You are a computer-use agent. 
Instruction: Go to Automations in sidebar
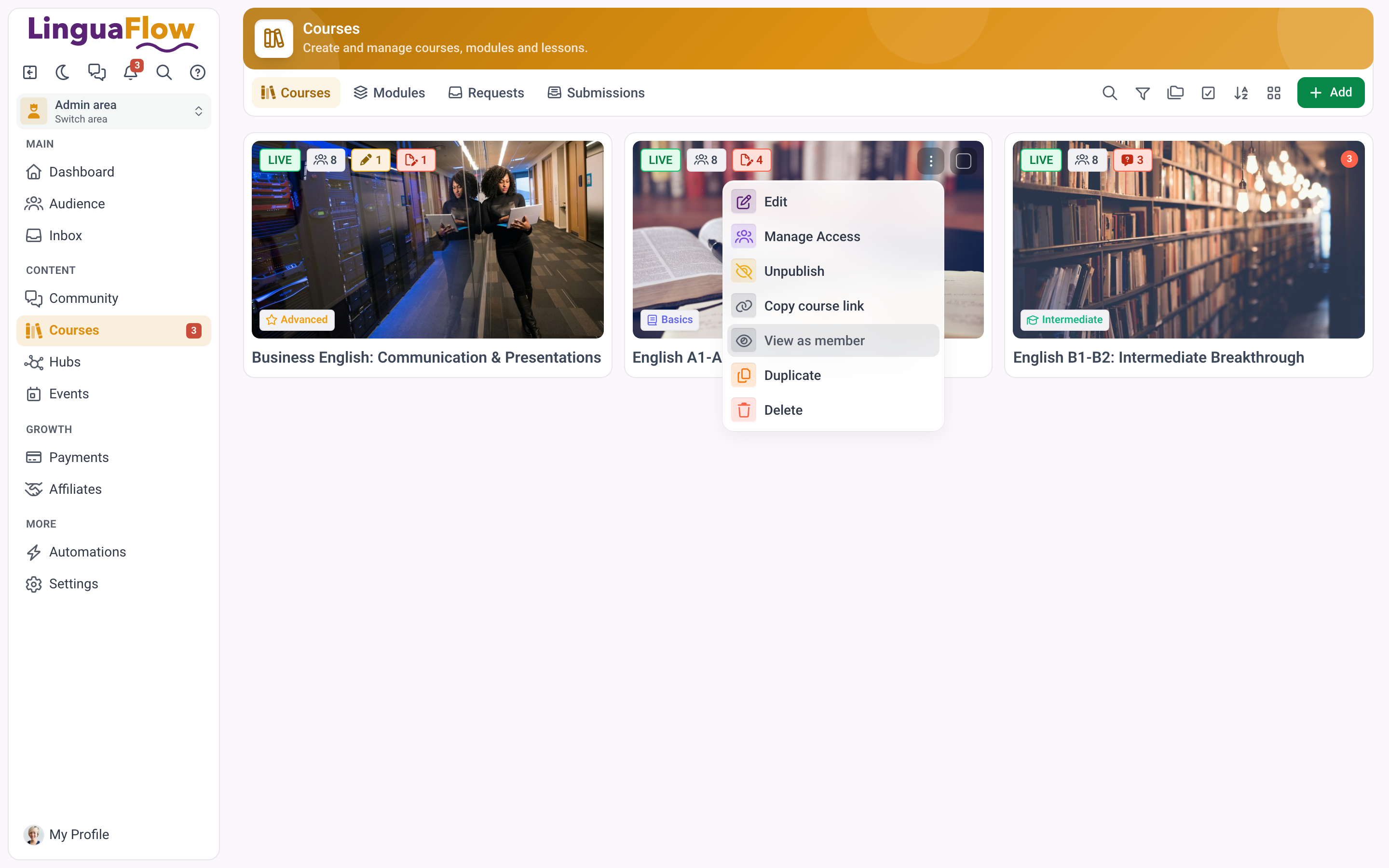point(87,552)
